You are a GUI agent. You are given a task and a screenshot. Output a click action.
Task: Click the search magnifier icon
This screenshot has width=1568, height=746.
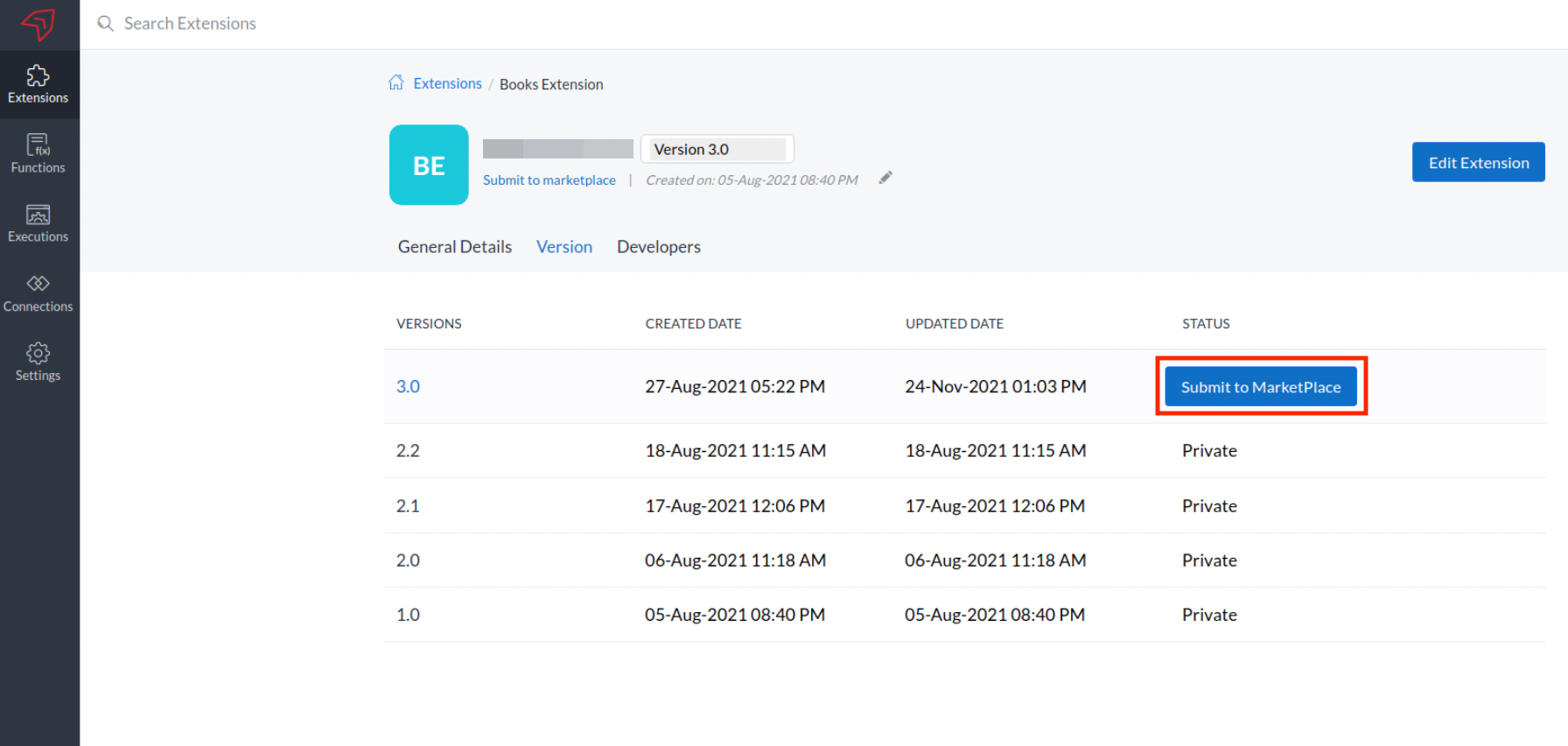click(106, 24)
